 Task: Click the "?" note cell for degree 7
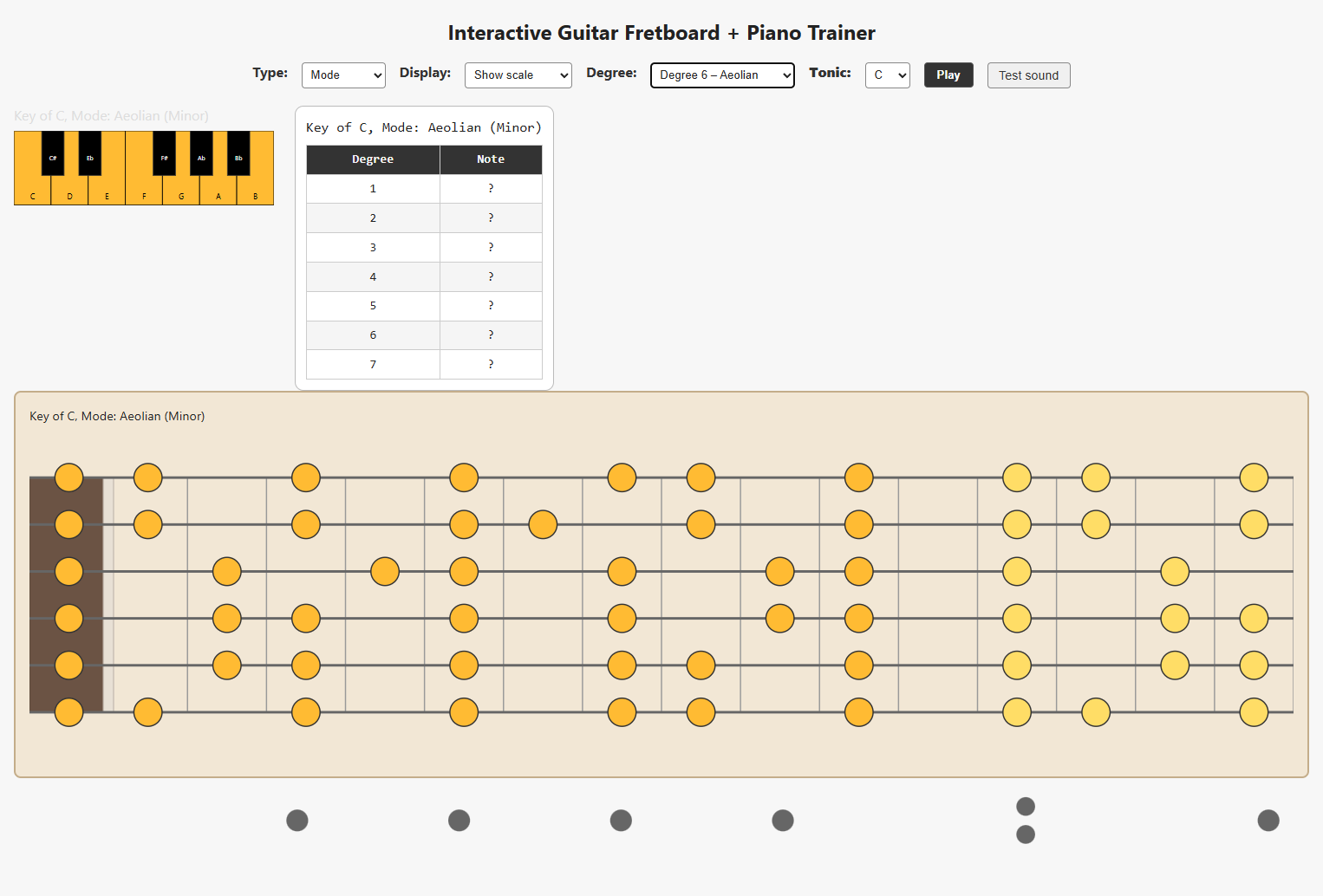(491, 365)
